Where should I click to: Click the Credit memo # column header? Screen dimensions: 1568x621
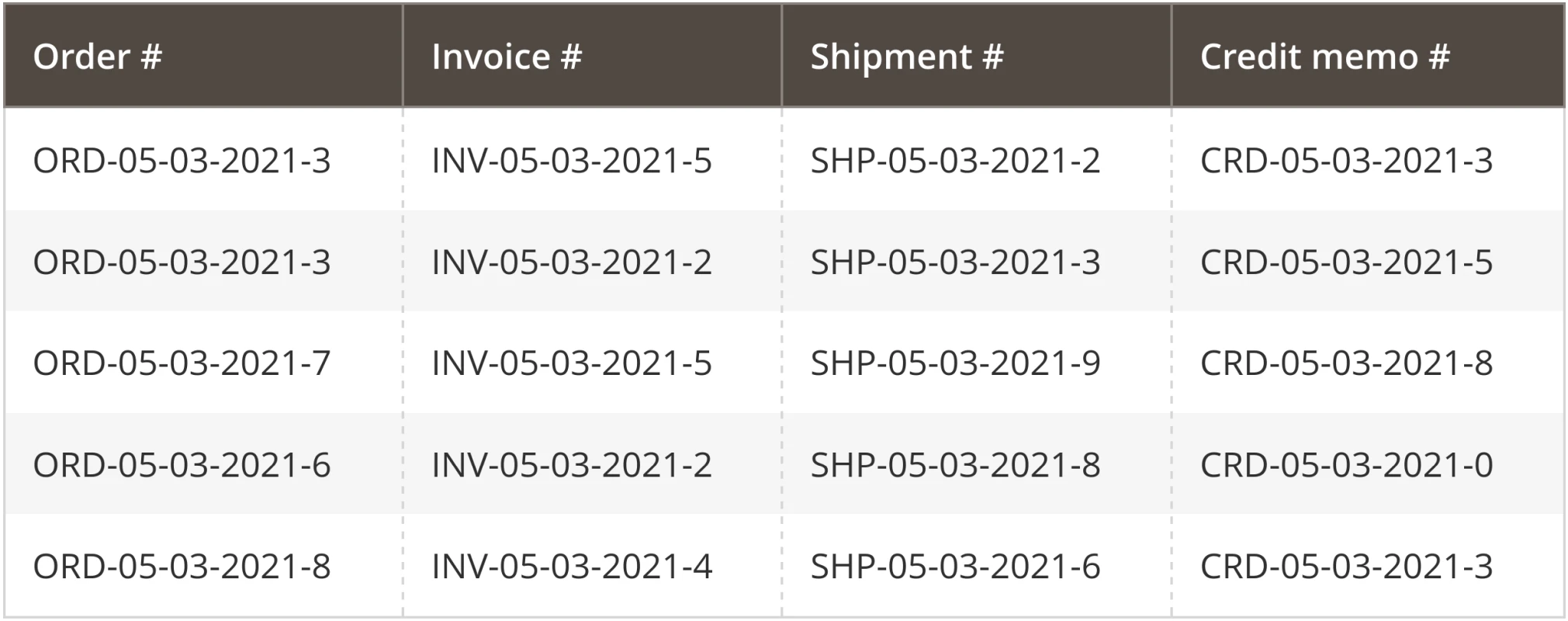[1324, 57]
